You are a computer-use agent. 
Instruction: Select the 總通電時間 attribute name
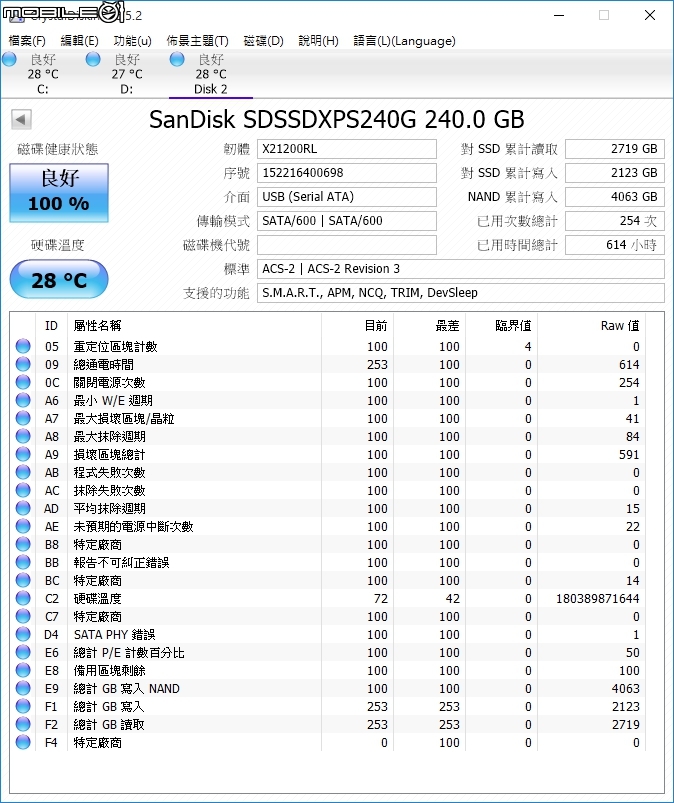coord(103,365)
